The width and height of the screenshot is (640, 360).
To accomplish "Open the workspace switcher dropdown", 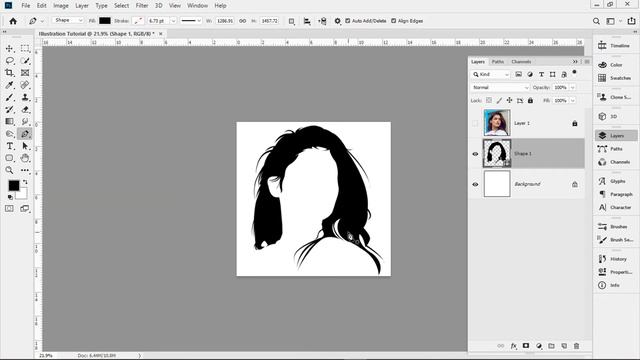I will (x=613, y=21).
